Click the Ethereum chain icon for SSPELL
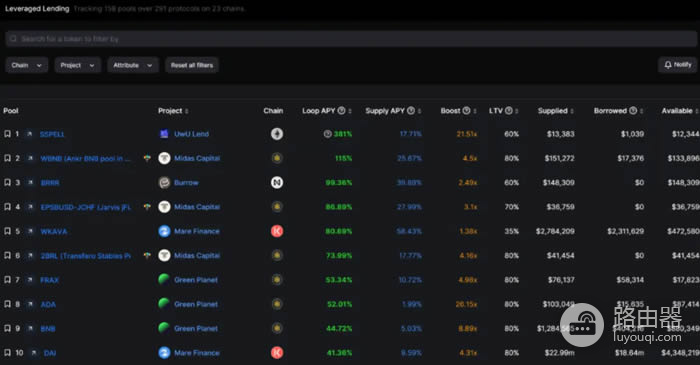 [x=277, y=134]
